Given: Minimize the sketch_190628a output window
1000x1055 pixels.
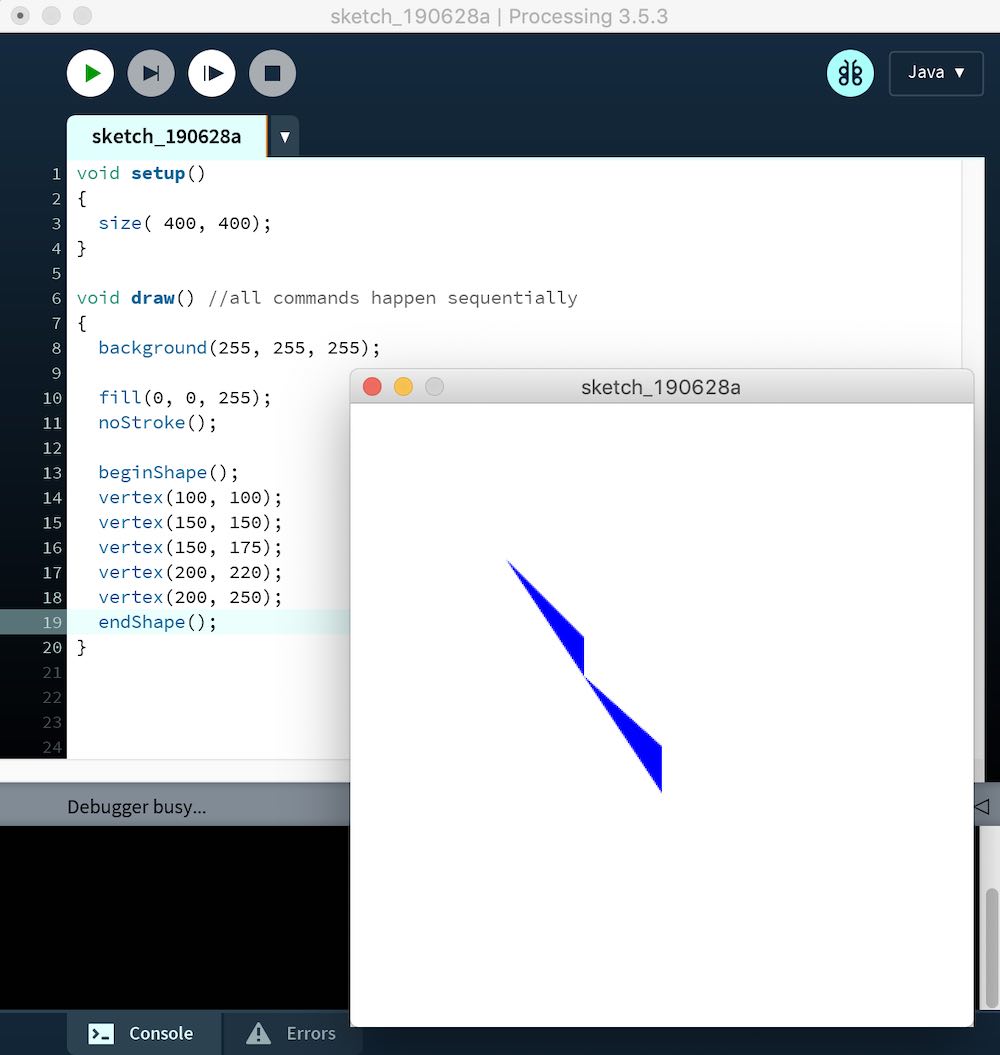Looking at the screenshot, I should tap(403, 387).
